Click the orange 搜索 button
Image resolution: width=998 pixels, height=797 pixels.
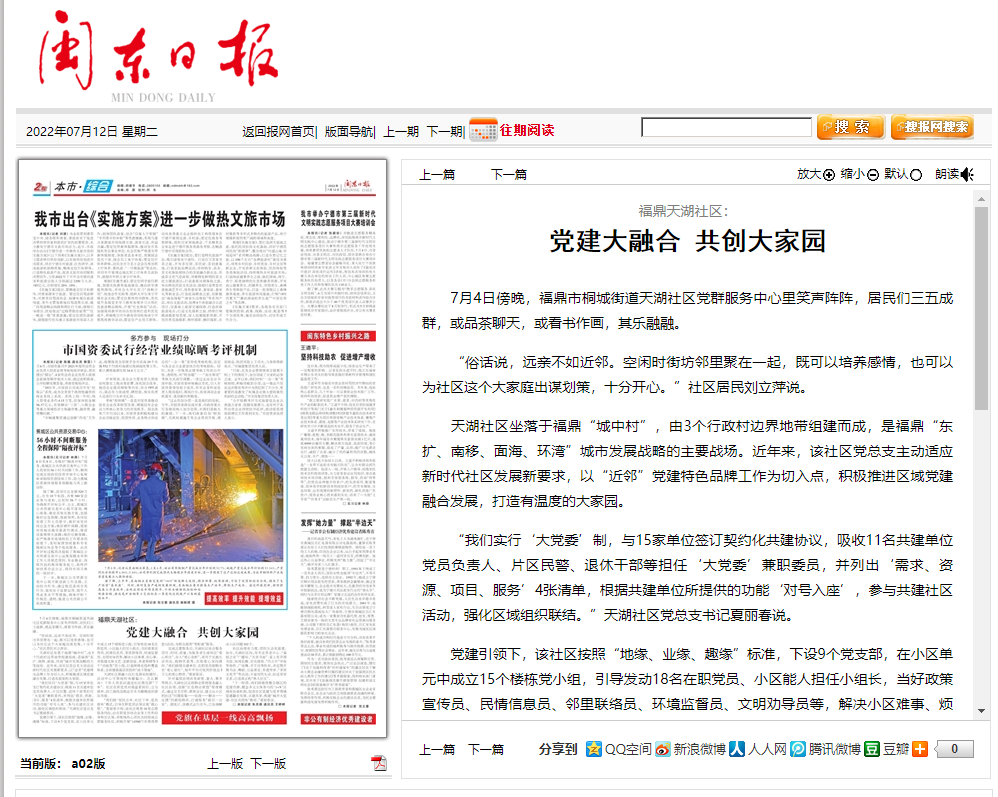pos(850,127)
